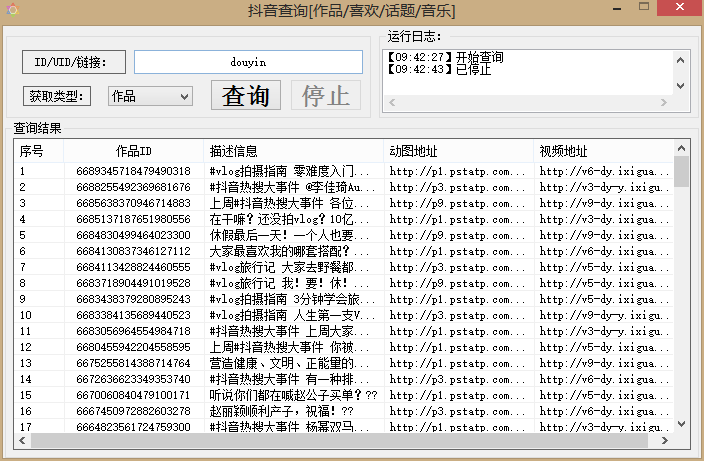
Task: Click the disabled 停止 button
Action: coord(326,95)
